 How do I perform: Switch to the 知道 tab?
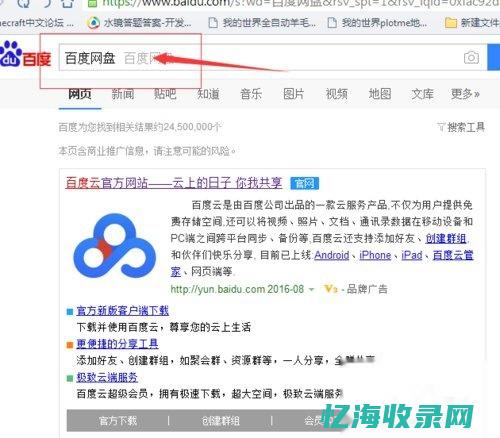[x=208, y=94]
